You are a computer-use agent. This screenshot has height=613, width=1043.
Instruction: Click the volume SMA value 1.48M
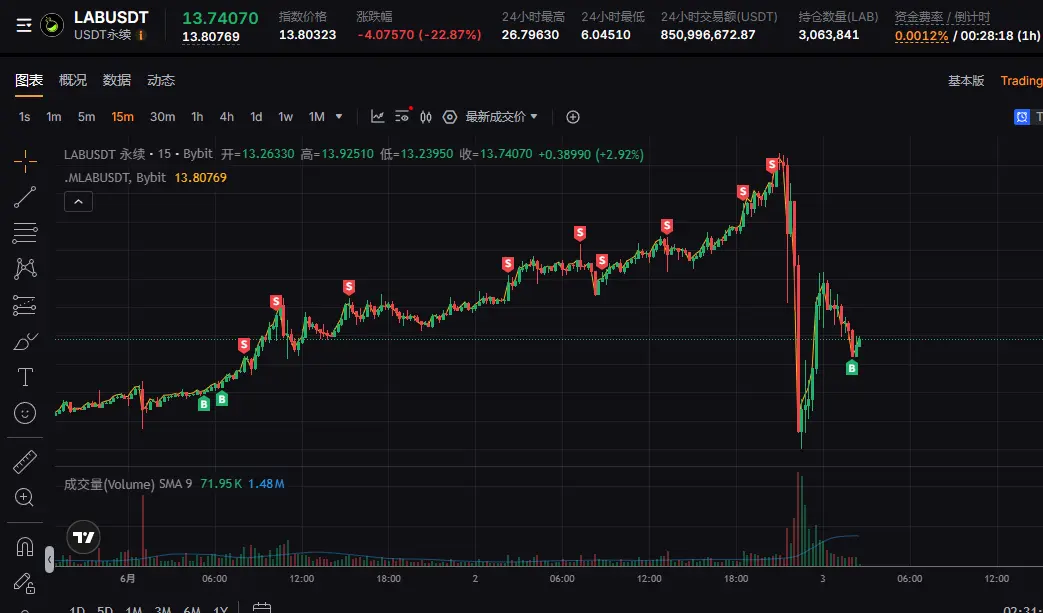pyautogui.click(x=266, y=484)
